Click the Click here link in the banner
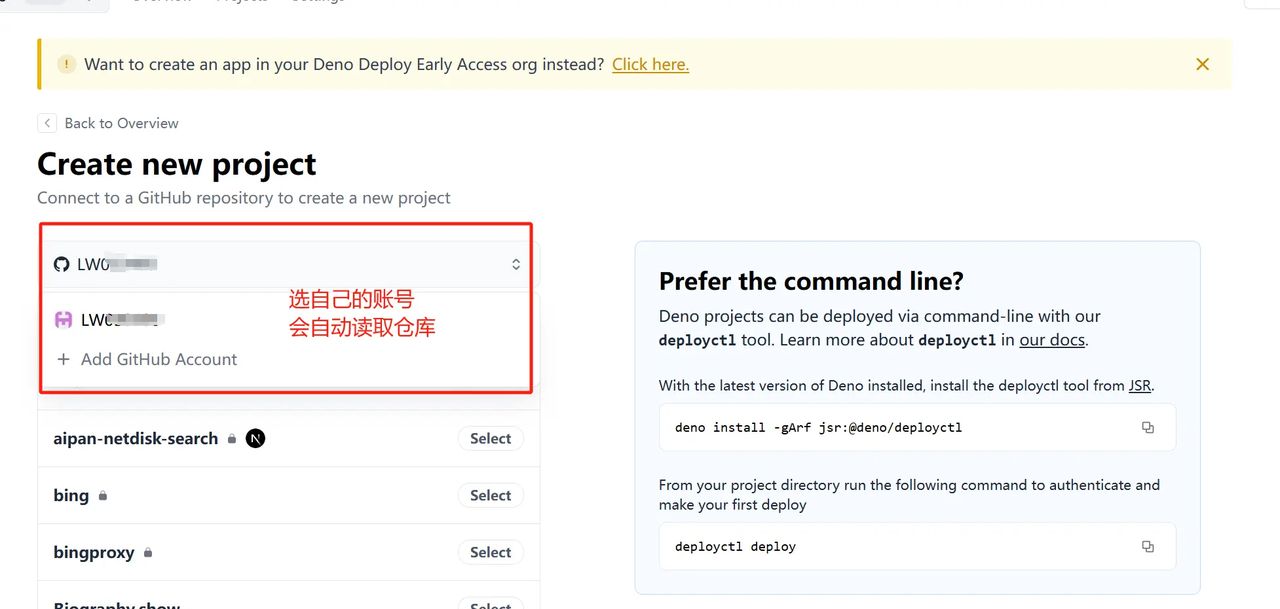Screen dimensions: 1280x609 (649, 63)
